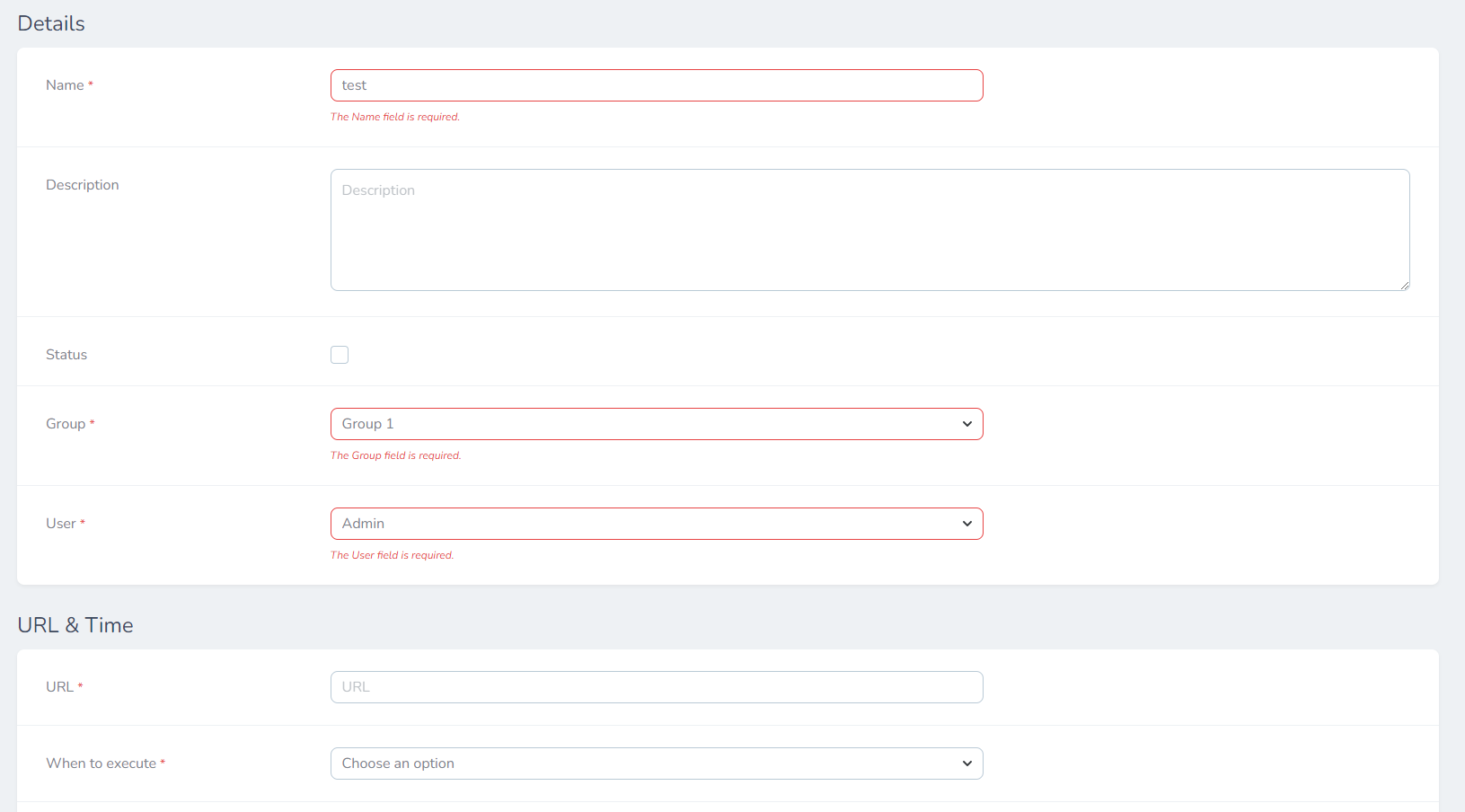Click the "URL & Time" section heading
Image resolution: width=1465 pixels, height=812 pixels.
(x=75, y=624)
